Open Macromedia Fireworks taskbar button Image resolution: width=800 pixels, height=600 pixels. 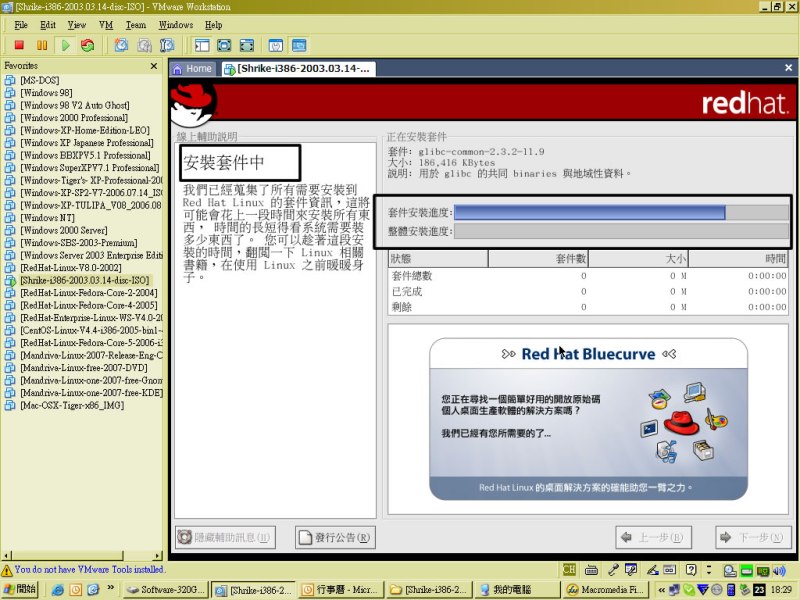tap(605, 590)
